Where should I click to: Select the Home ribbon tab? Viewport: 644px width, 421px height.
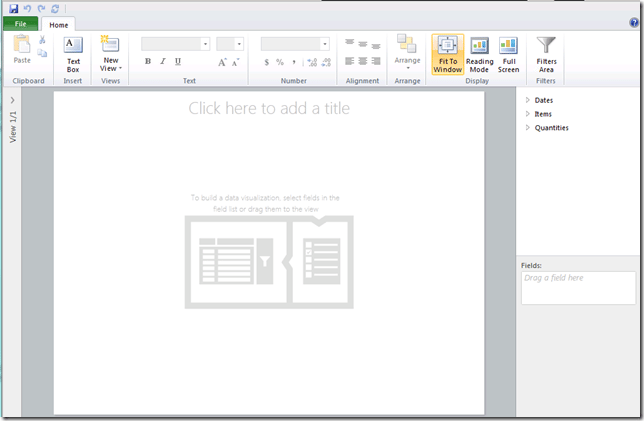coord(59,24)
